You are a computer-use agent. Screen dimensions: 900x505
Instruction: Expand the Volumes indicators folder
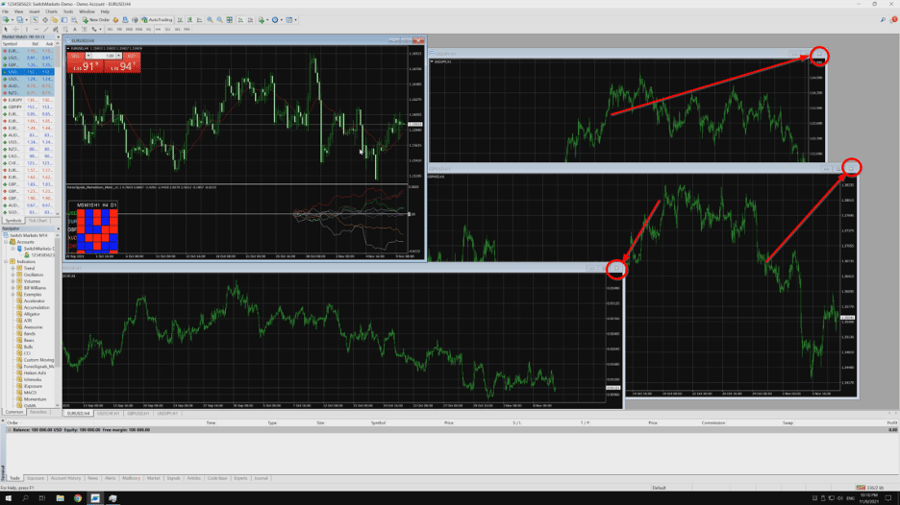pos(13,281)
